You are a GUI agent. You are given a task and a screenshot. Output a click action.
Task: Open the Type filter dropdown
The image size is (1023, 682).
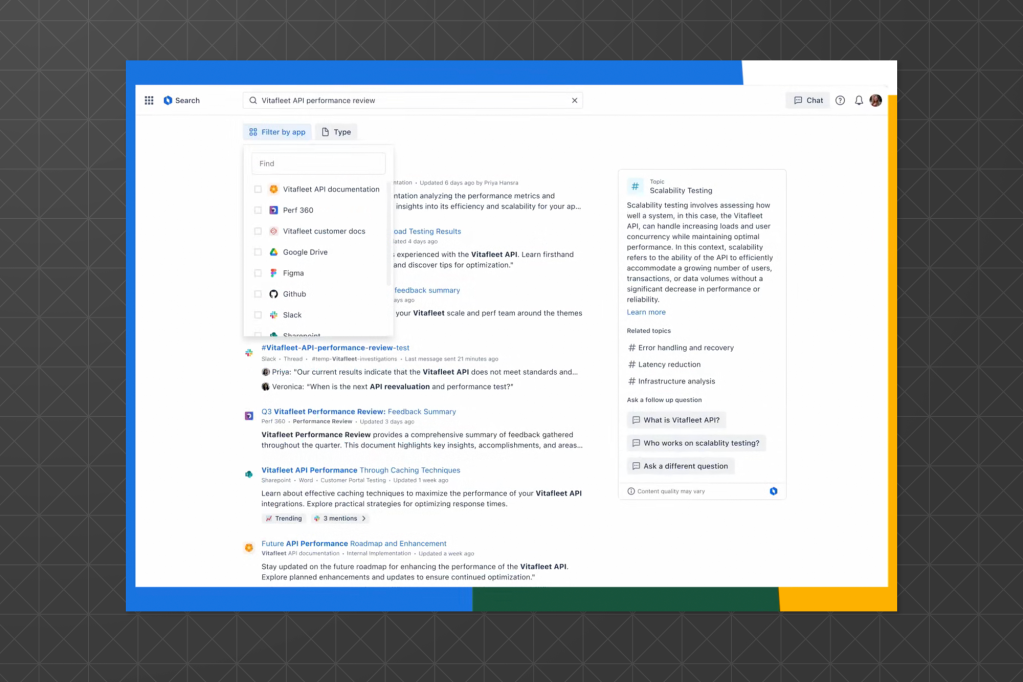point(336,132)
